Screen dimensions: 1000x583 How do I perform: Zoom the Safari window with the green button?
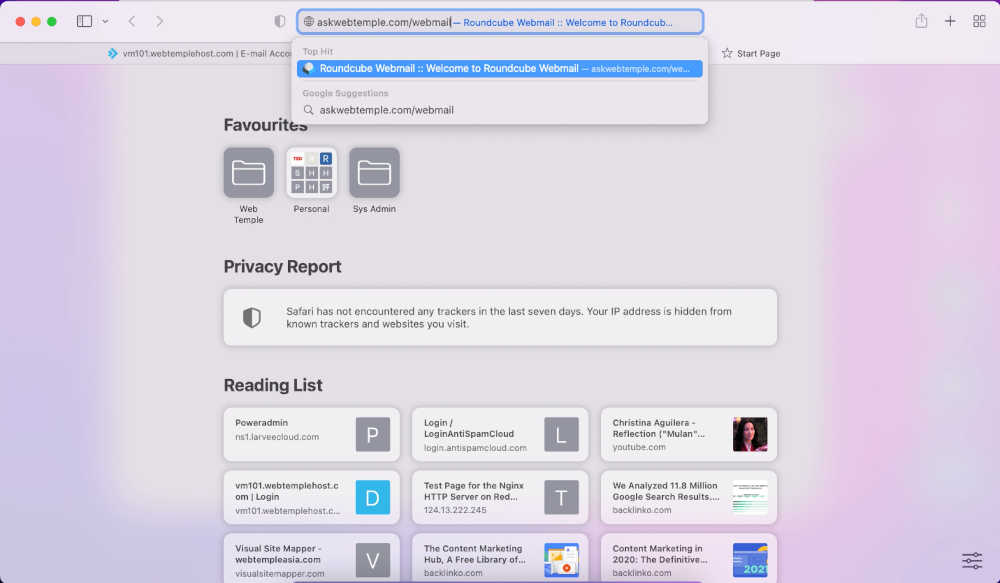(x=52, y=22)
